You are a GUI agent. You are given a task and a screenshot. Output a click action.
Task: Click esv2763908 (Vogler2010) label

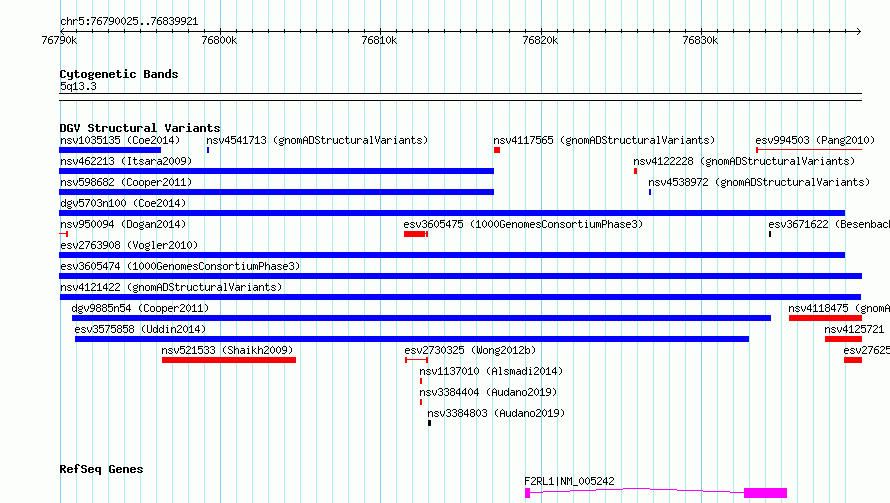coord(129,245)
